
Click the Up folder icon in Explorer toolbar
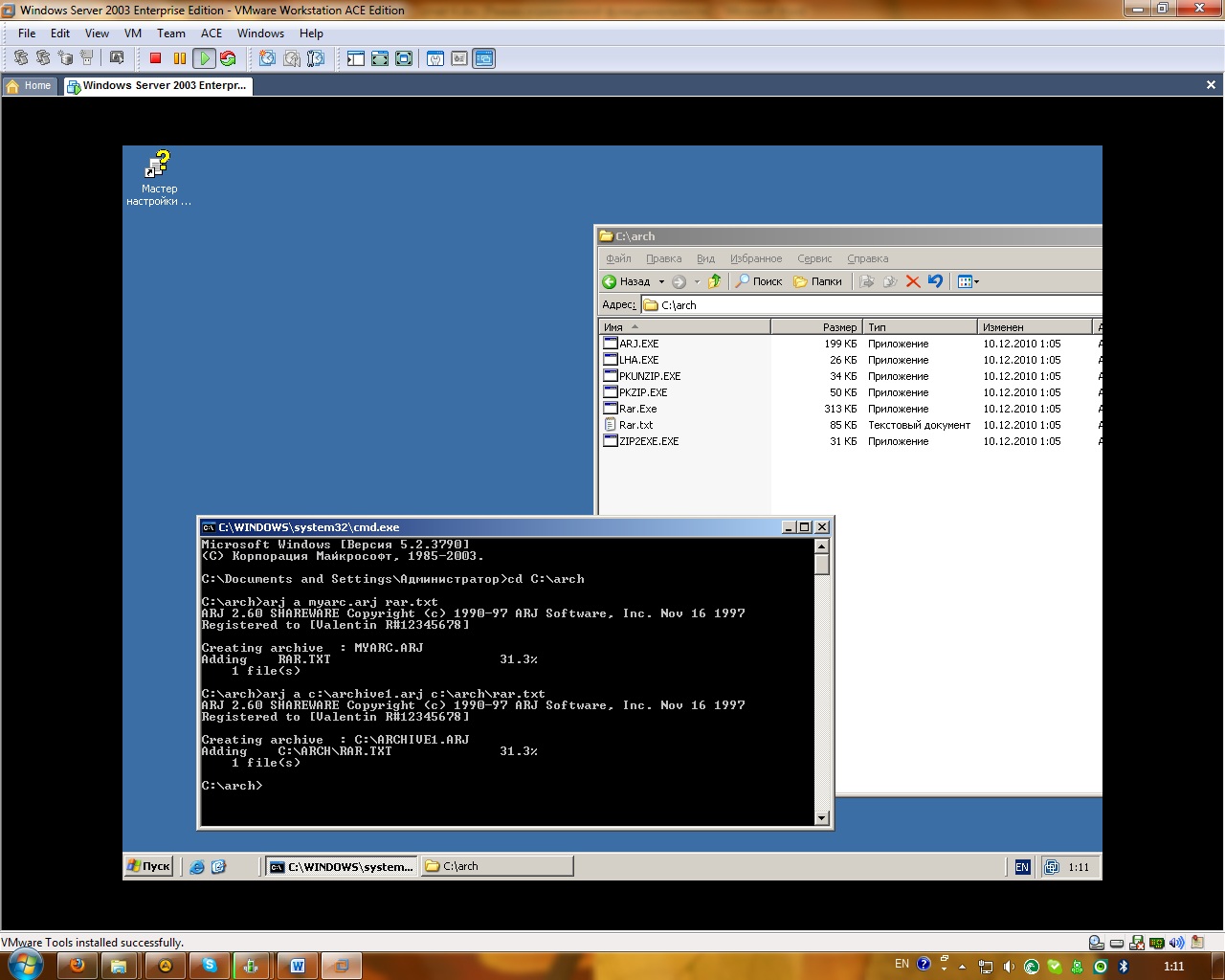point(714,281)
